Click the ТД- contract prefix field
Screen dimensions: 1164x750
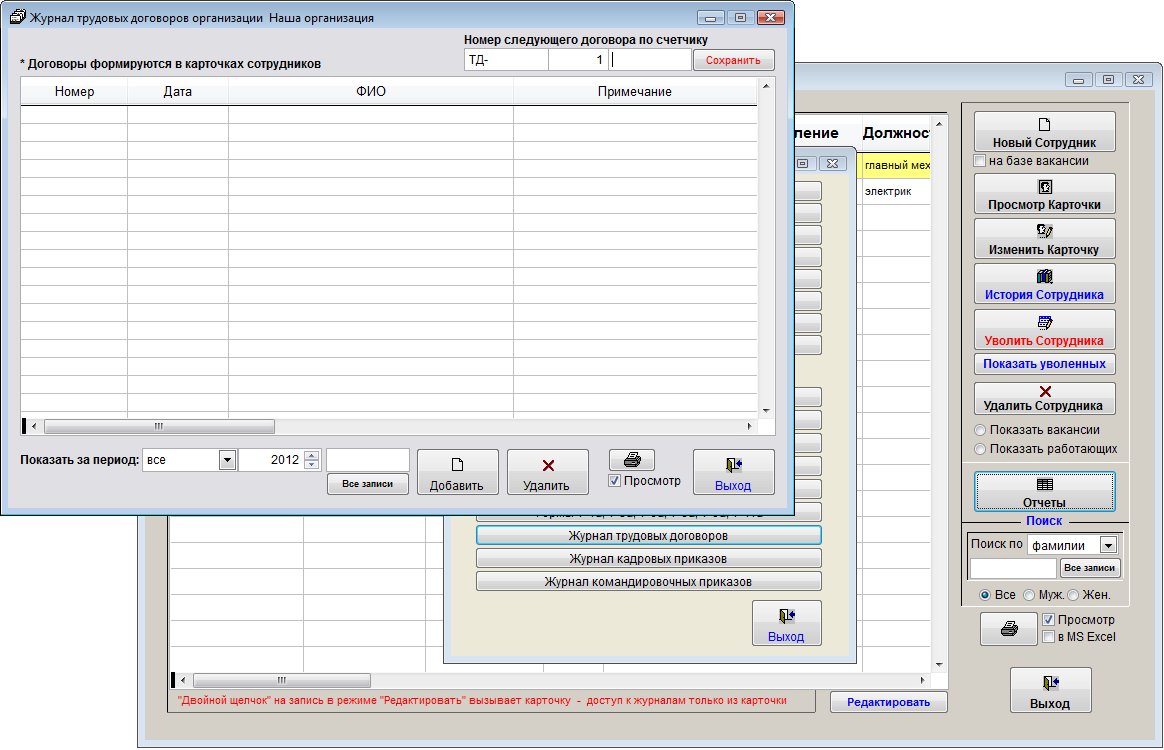[506, 60]
